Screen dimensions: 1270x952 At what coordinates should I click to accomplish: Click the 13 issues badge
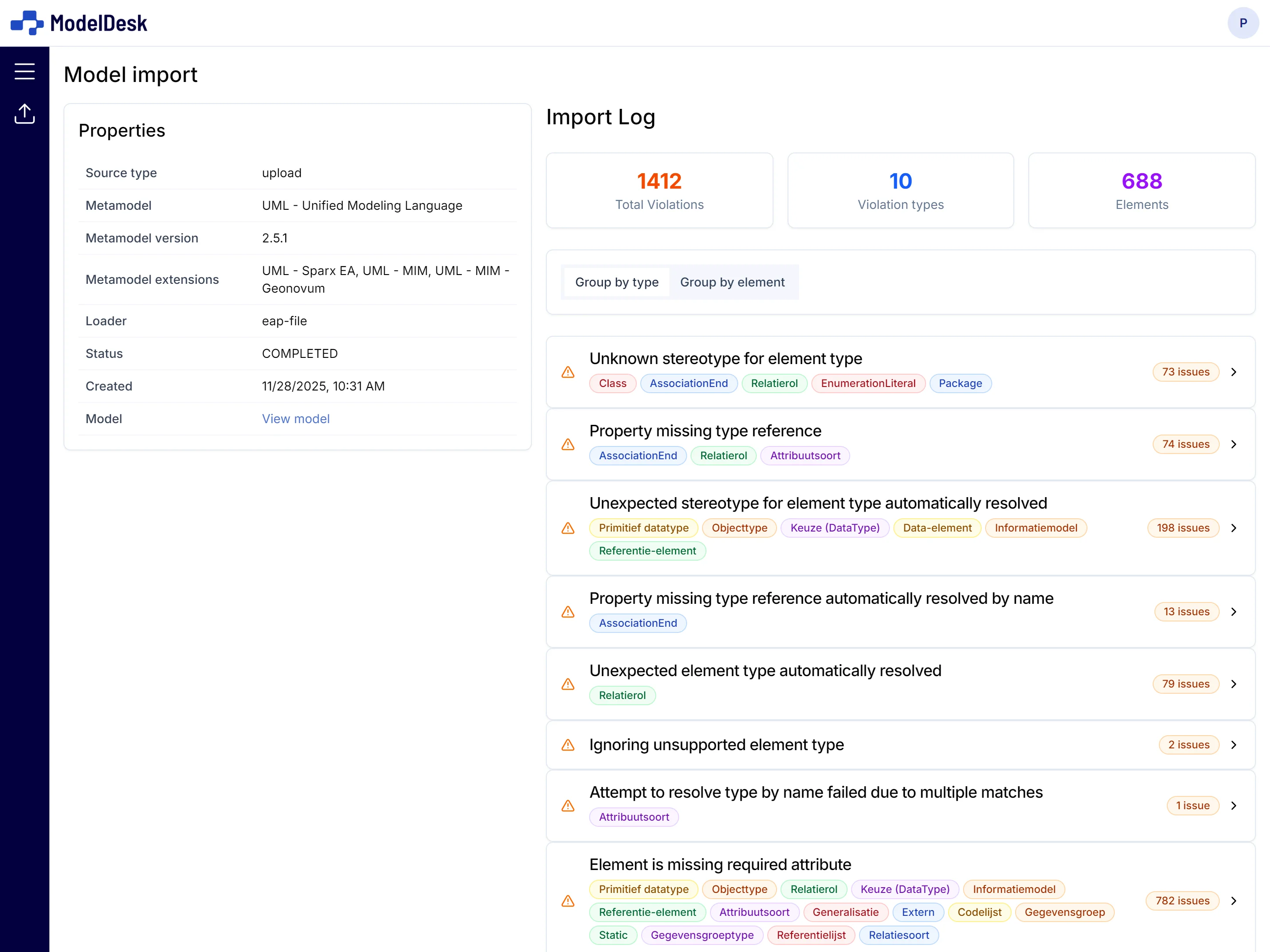(1186, 612)
